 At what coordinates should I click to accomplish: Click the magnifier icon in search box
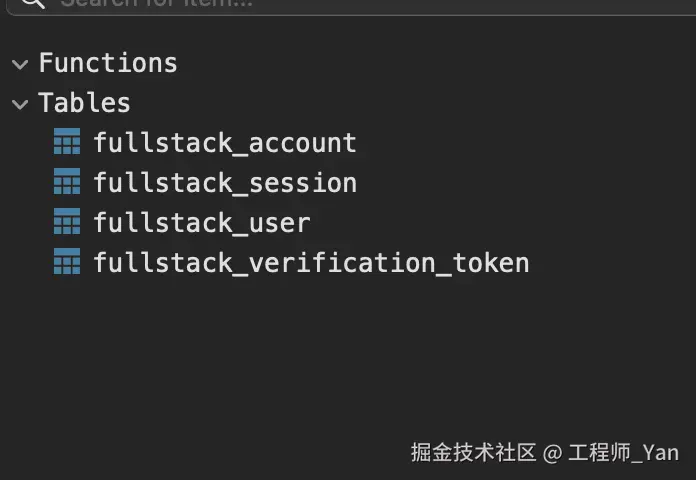[x=33, y=3]
